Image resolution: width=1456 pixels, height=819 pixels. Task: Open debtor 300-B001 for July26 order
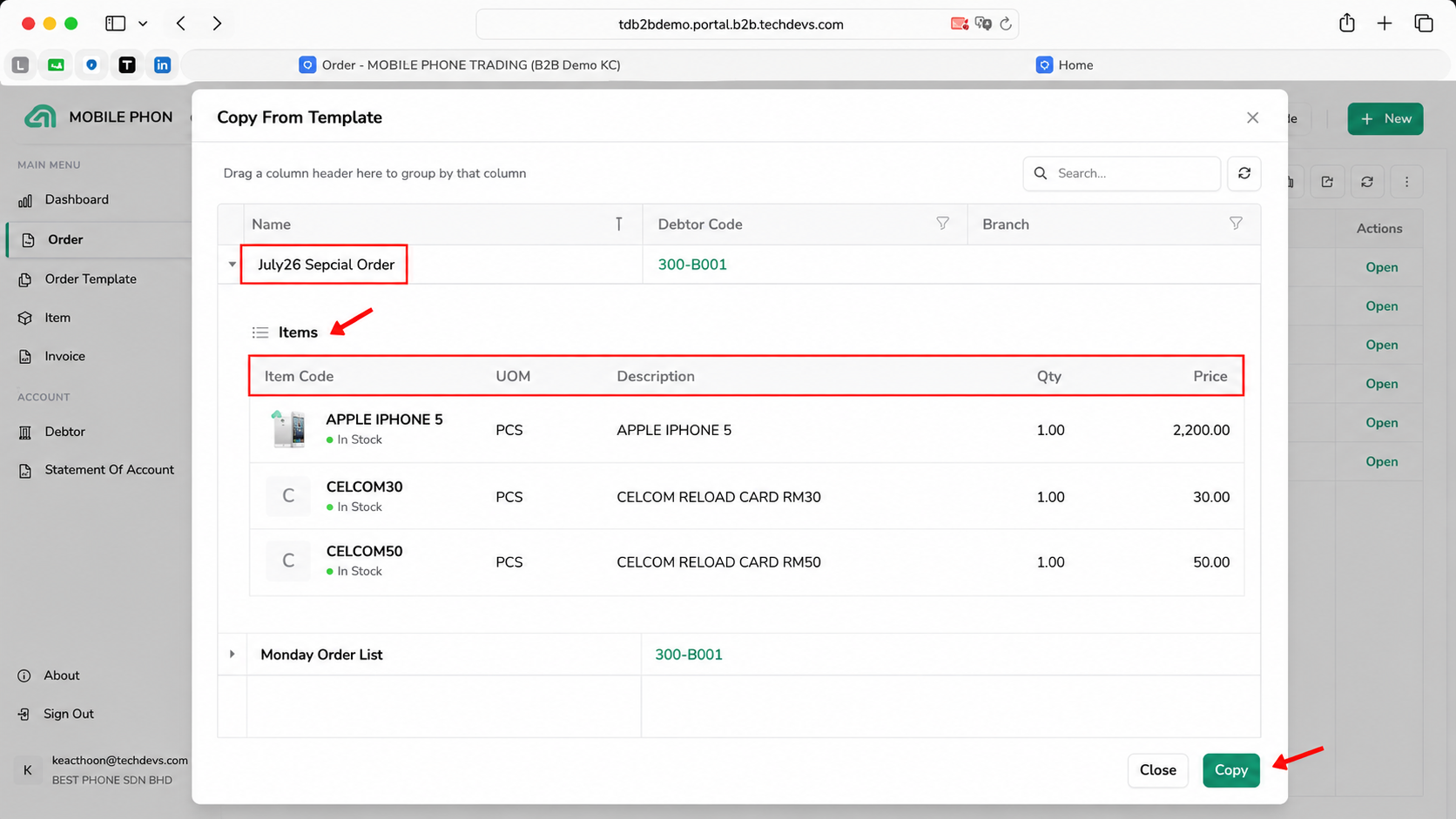pyautogui.click(x=692, y=265)
